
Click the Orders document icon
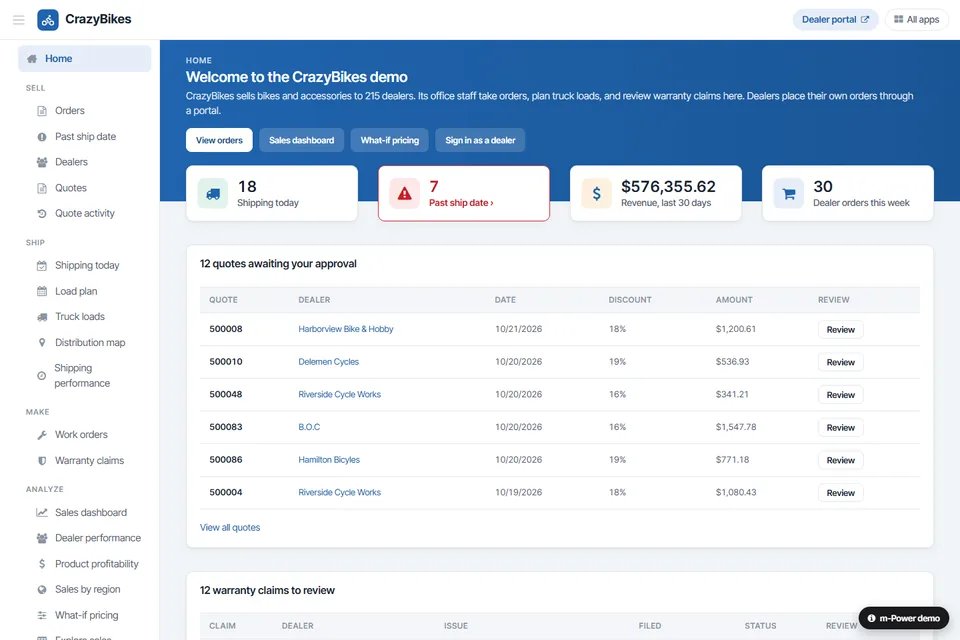pyautogui.click(x=42, y=111)
